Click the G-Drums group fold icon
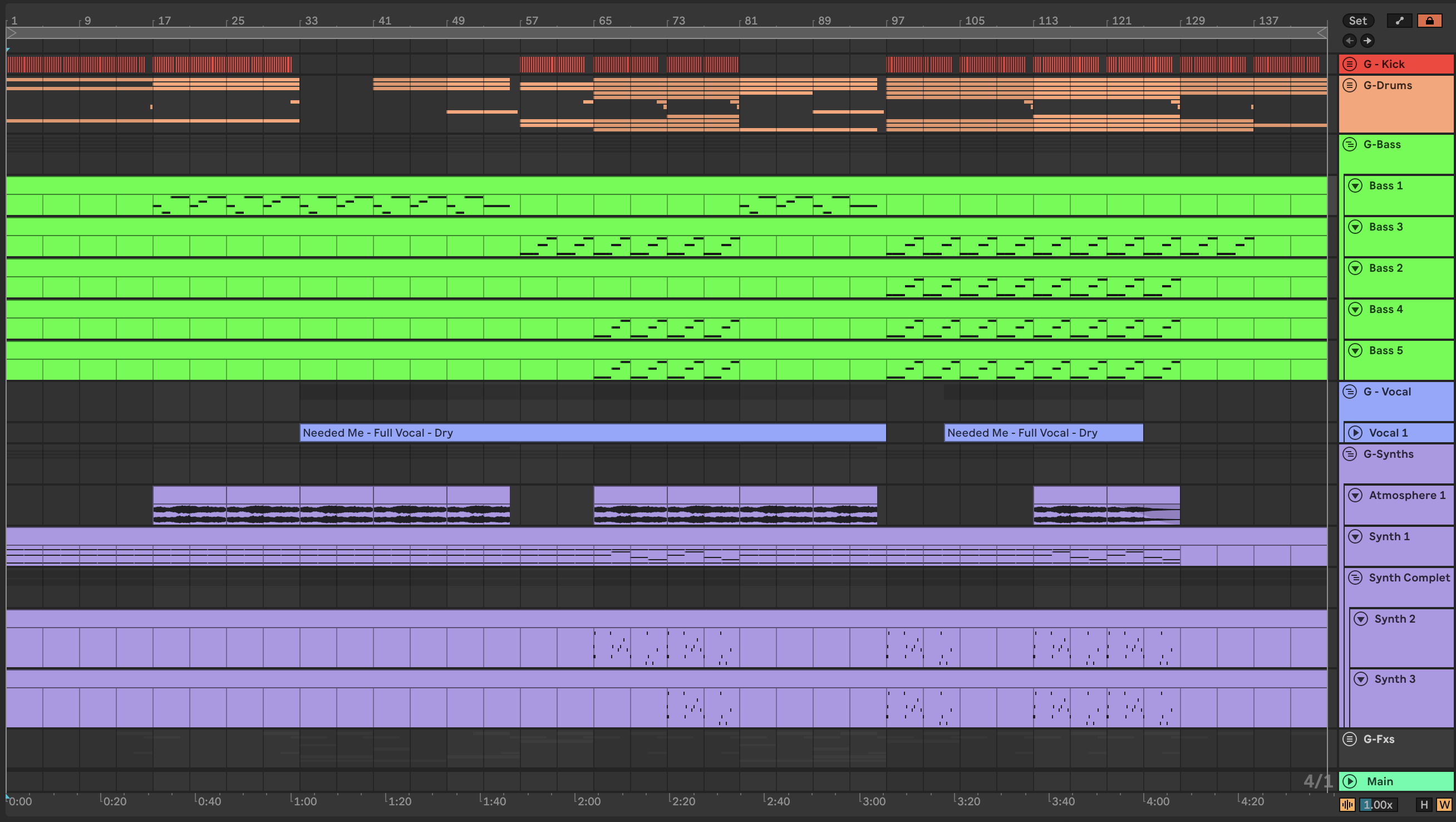The width and height of the screenshot is (1456, 822). click(x=1350, y=85)
